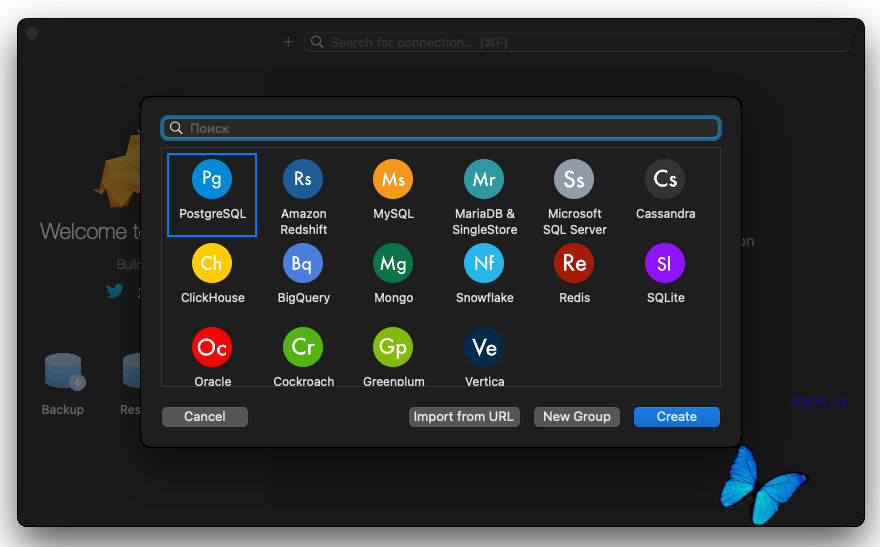Select the PostgreSQL connection type
The image size is (880, 547).
point(212,194)
